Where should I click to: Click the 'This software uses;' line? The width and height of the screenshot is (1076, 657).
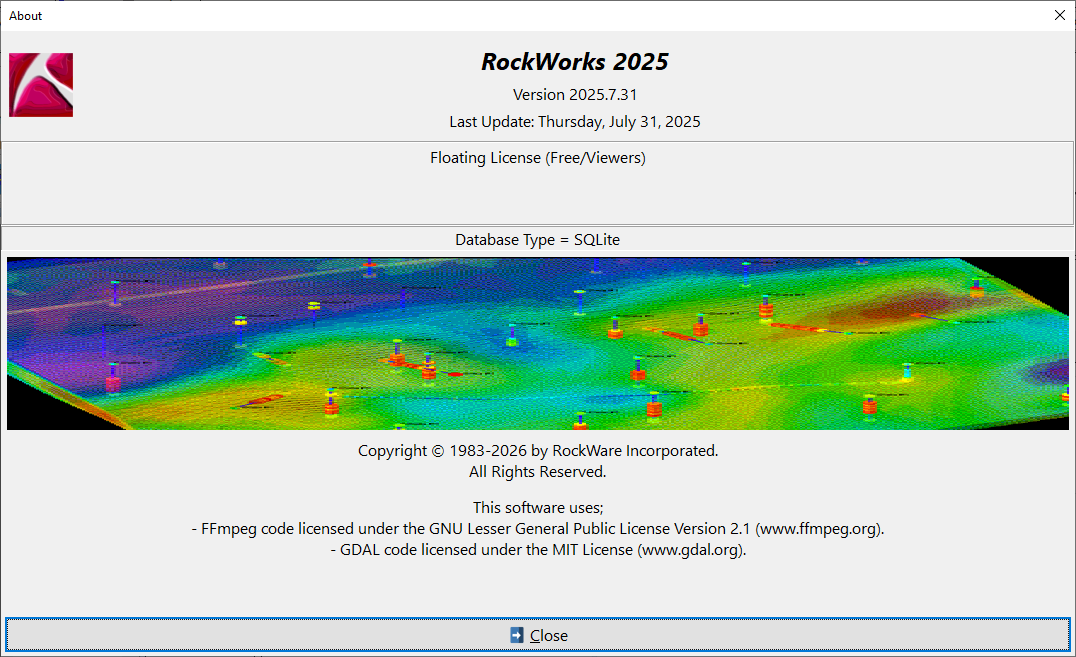point(538,508)
